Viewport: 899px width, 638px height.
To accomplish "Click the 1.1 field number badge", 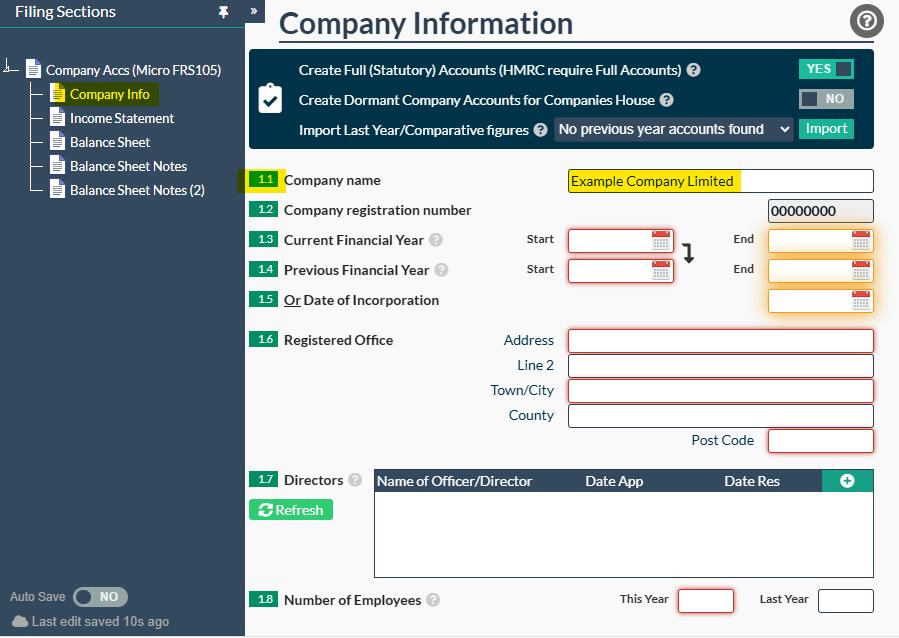I will pos(264,179).
